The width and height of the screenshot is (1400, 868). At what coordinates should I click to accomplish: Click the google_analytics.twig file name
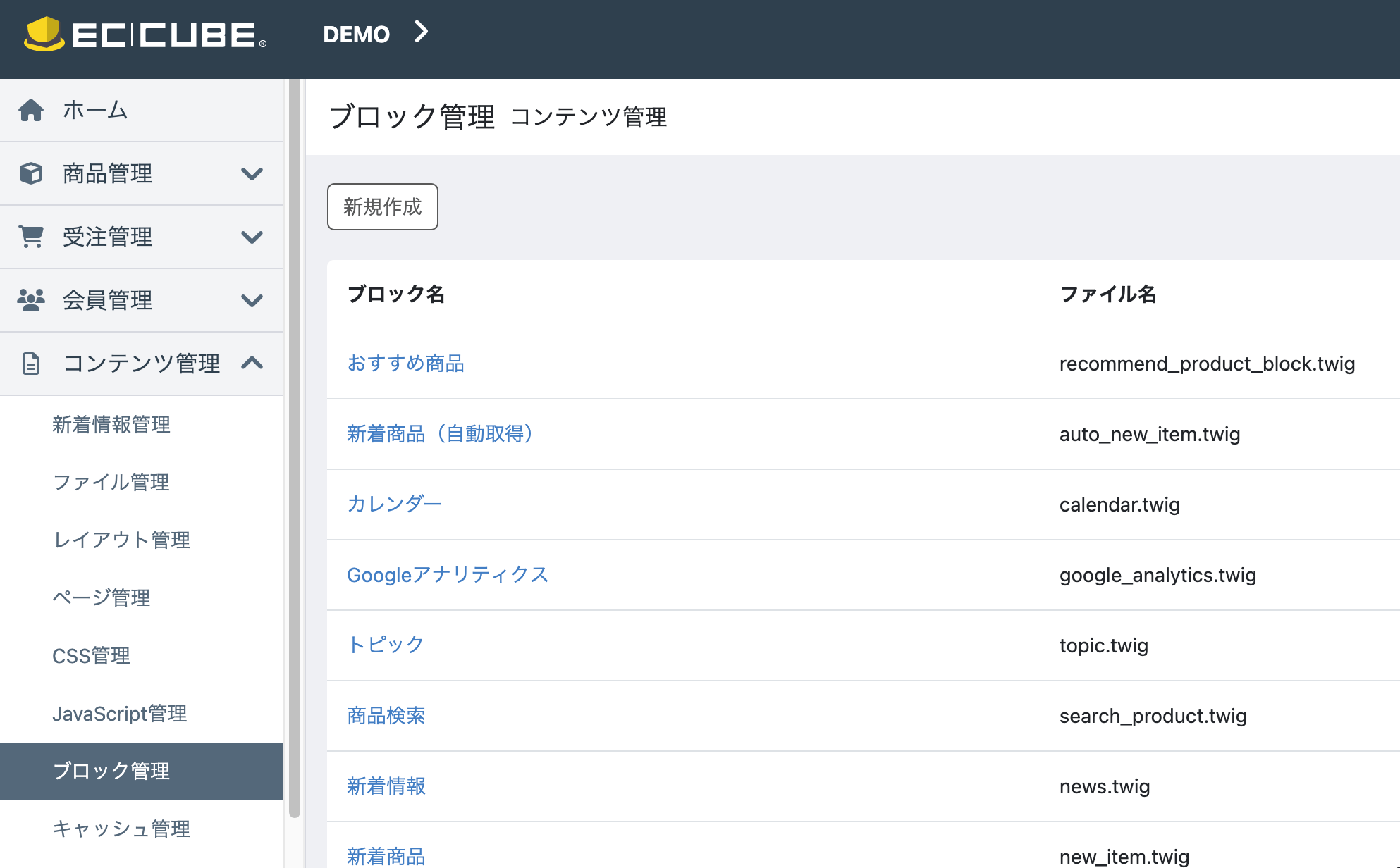[x=1158, y=575]
